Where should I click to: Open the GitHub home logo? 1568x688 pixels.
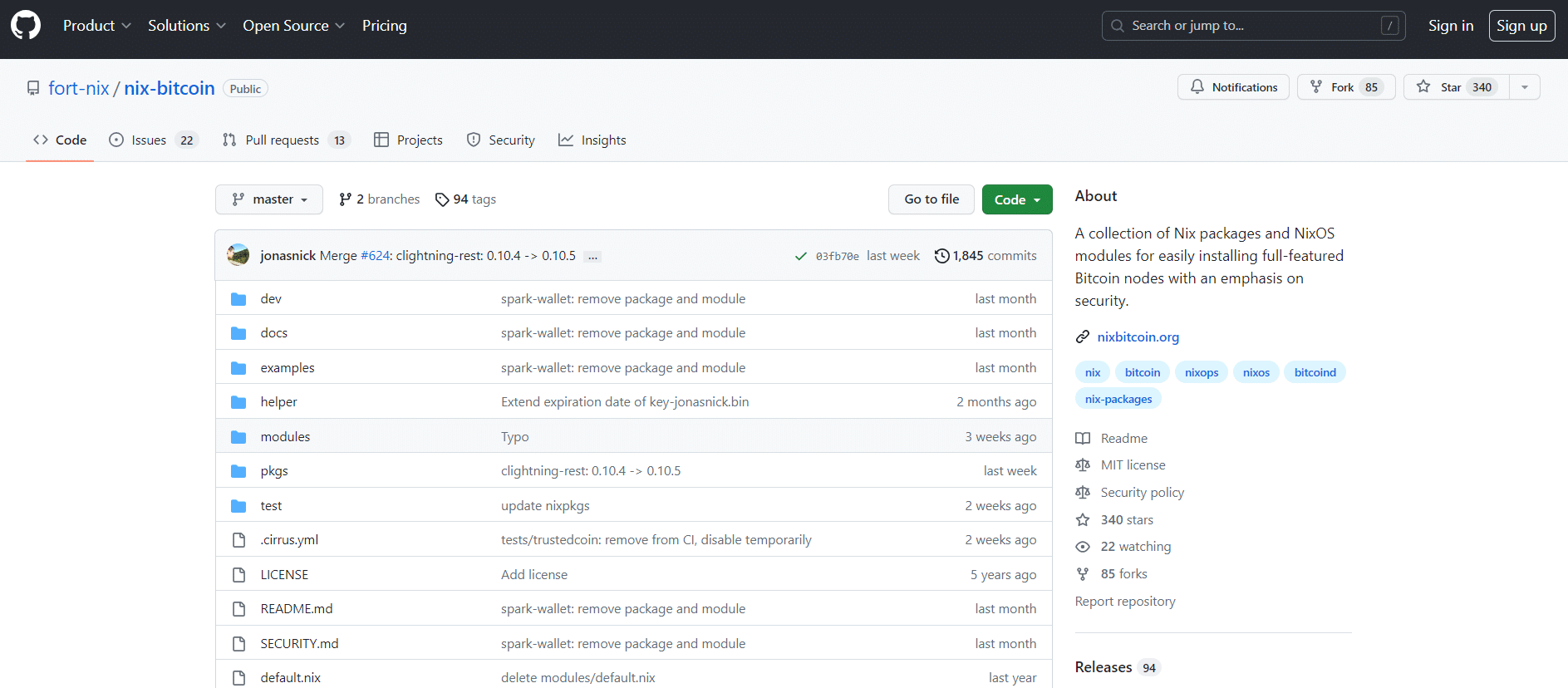click(x=26, y=26)
